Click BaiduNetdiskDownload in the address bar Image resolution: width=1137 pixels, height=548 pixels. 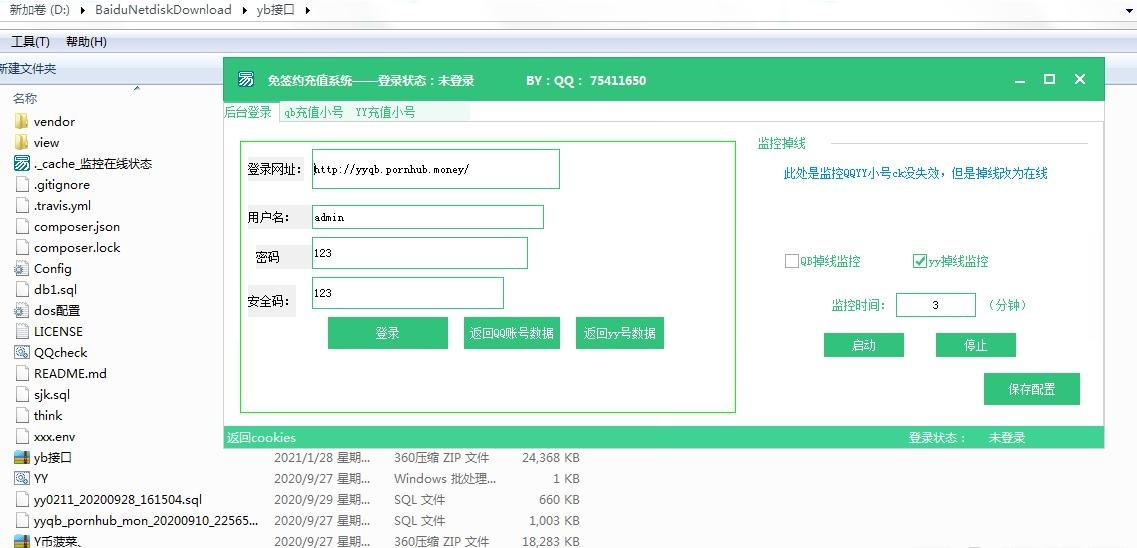point(163,10)
